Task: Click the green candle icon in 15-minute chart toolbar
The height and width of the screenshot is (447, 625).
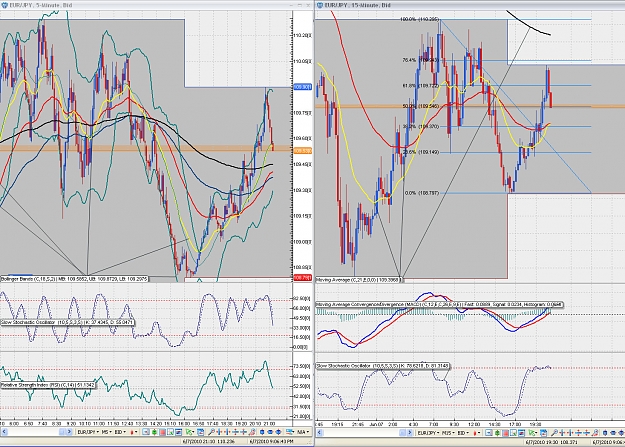Action: click(497, 432)
